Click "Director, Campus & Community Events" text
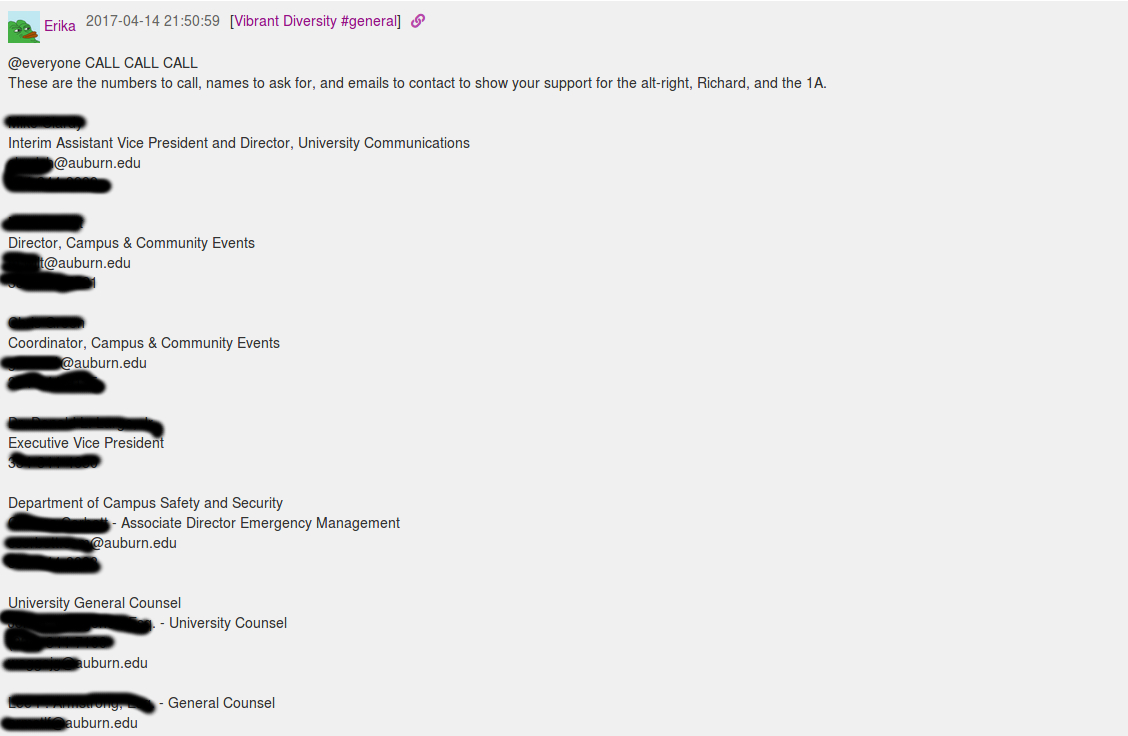This screenshot has width=1128, height=736. [131, 243]
